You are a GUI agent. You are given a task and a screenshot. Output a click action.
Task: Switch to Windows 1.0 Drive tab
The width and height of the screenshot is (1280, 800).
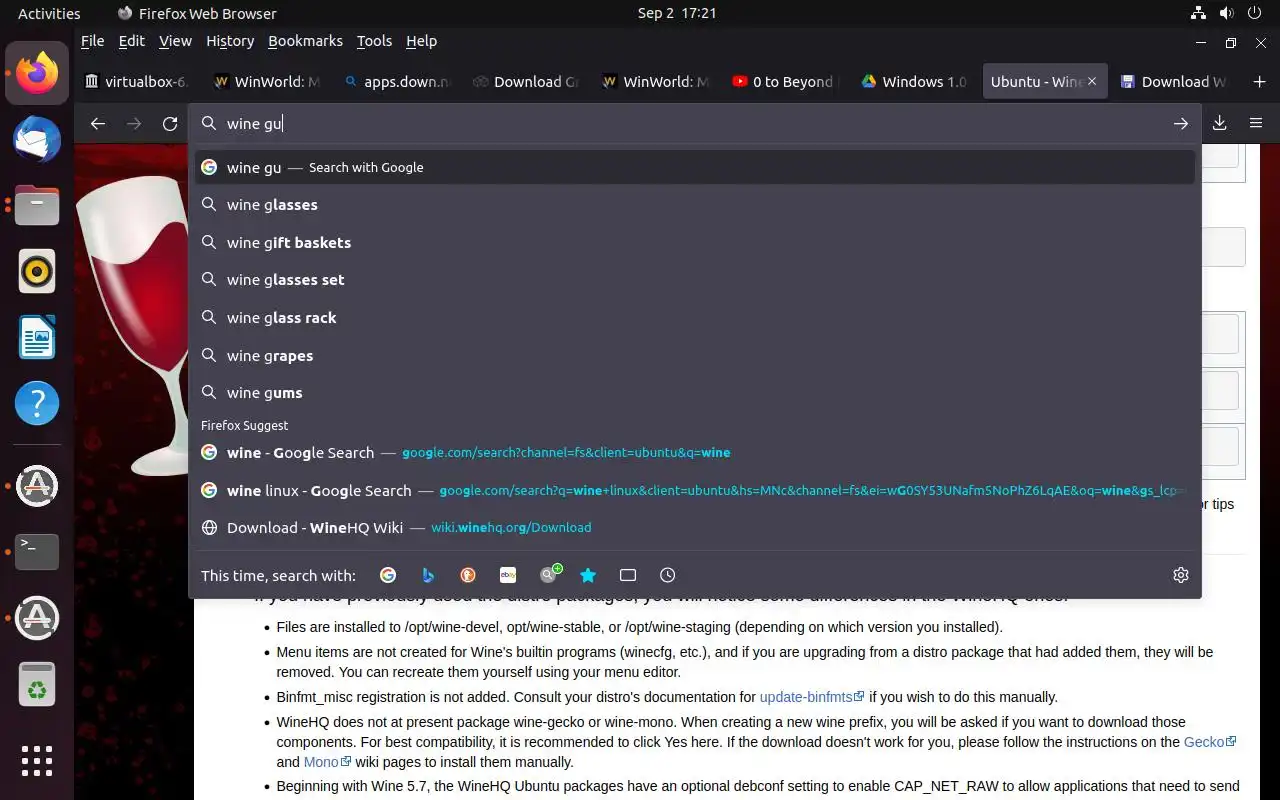[x=915, y=82]
